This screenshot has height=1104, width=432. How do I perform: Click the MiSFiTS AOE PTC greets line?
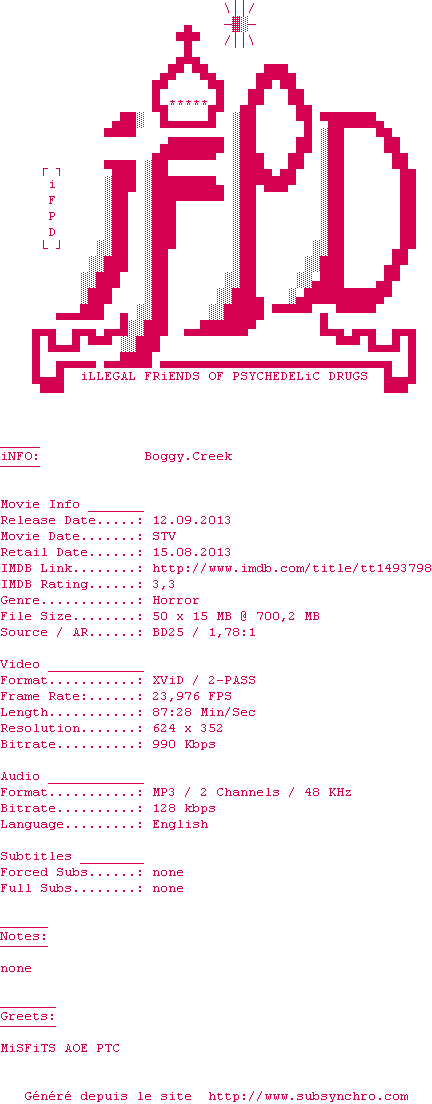60,1048
